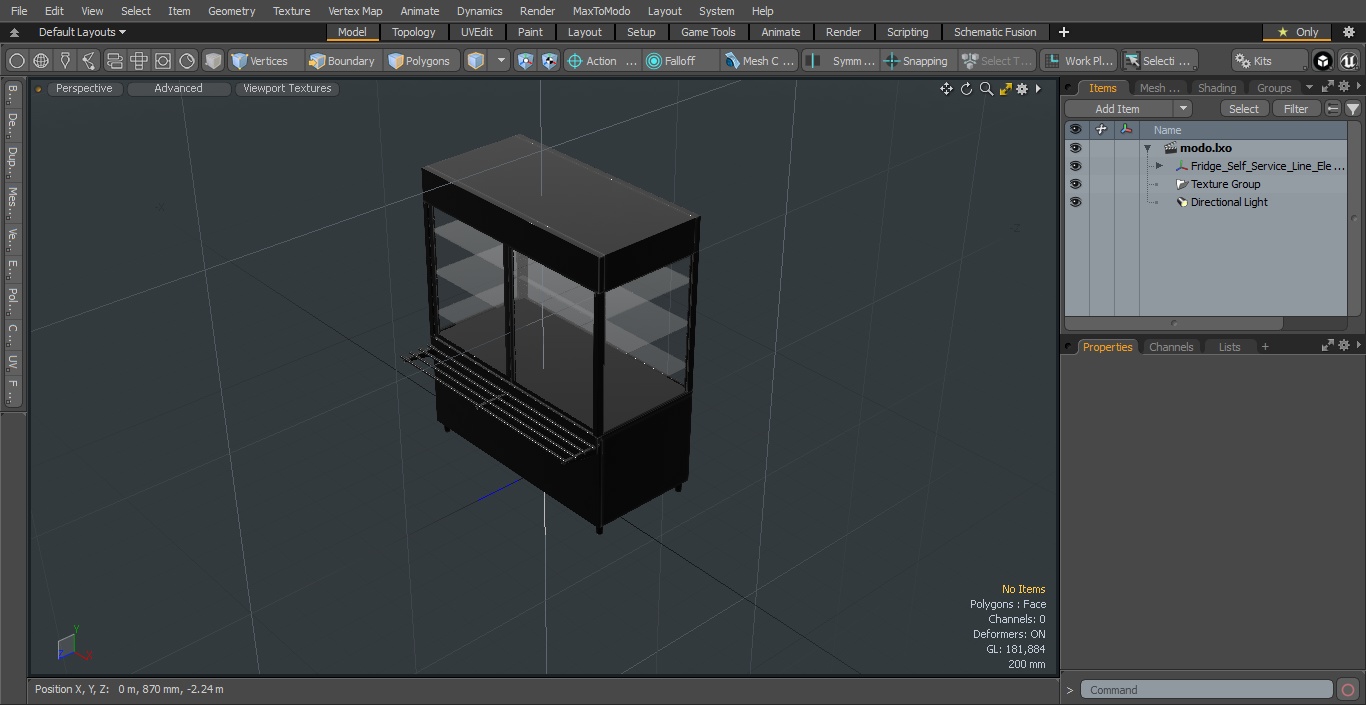The width and height of the screenshot is (1366, 705).
Task: Open Work Plane dropdown button
Action: click(x=1078, y=61)
